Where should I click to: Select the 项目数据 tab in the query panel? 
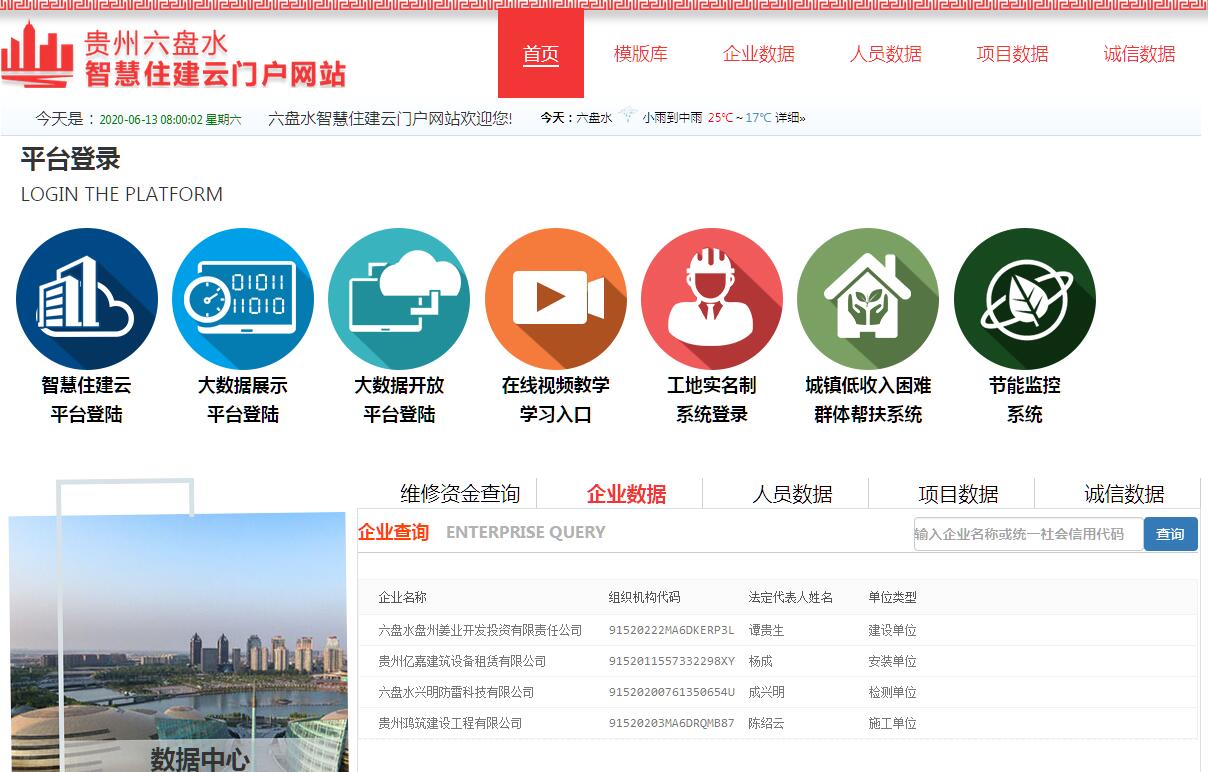click(x=958, y=494)
